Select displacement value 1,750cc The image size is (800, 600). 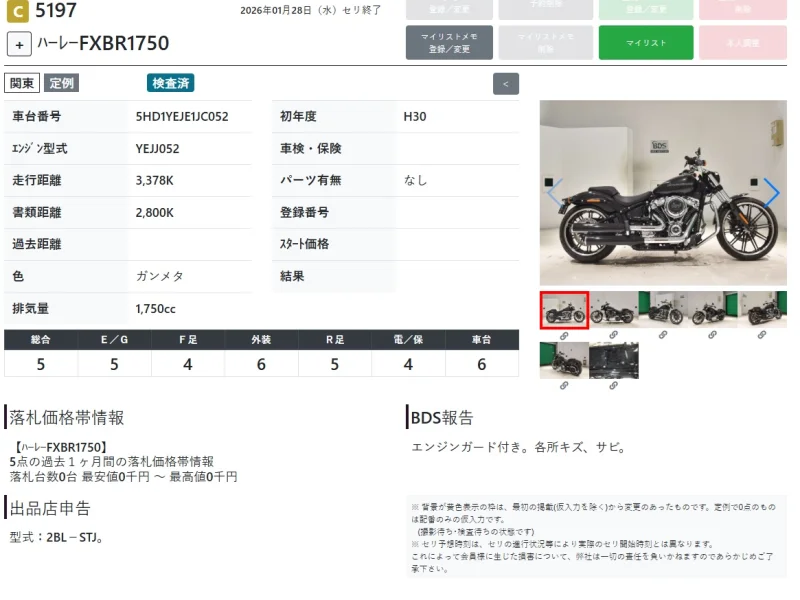click(156, 309)
